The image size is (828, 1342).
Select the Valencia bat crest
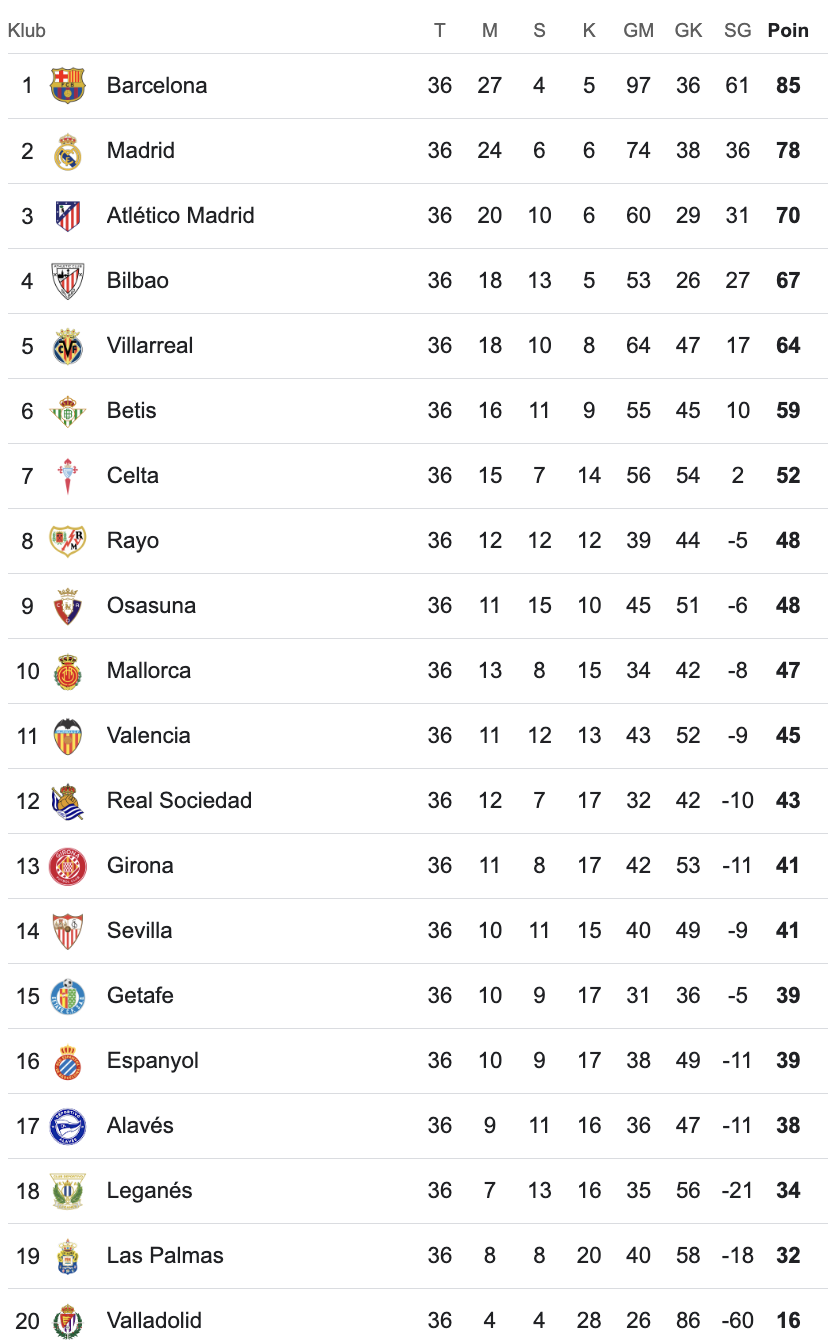tap(68, 736)
